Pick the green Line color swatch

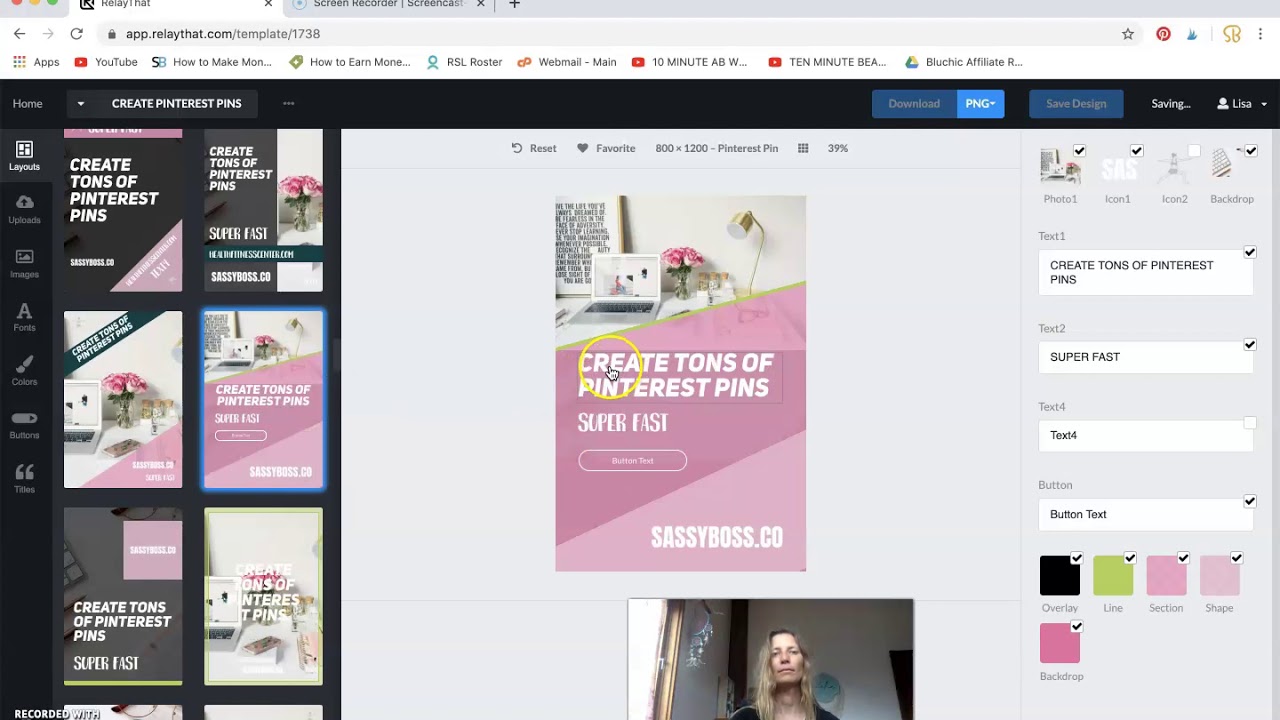[x=1113, y=576]
